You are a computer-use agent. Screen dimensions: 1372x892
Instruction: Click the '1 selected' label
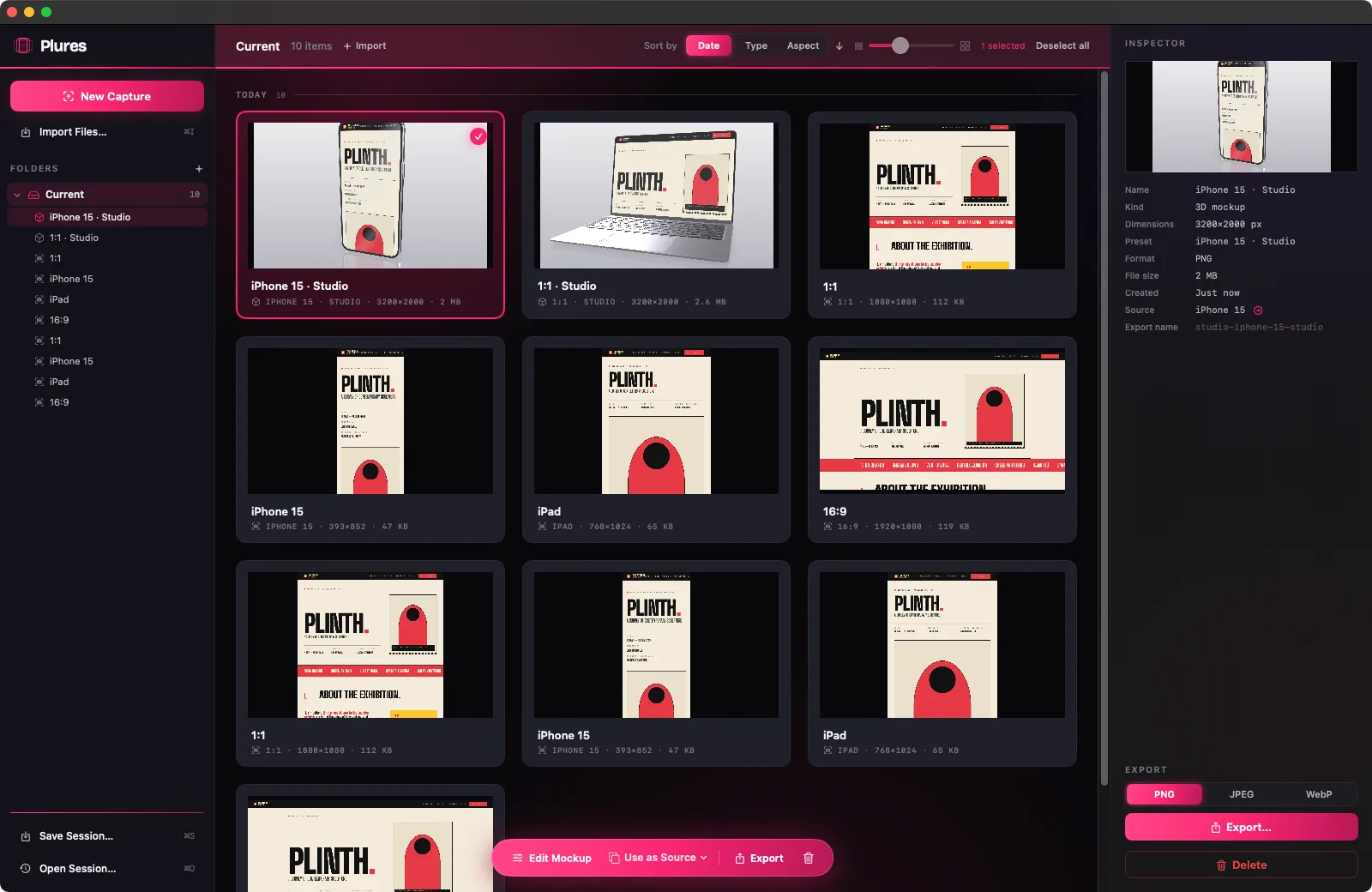pos(1003,46)
